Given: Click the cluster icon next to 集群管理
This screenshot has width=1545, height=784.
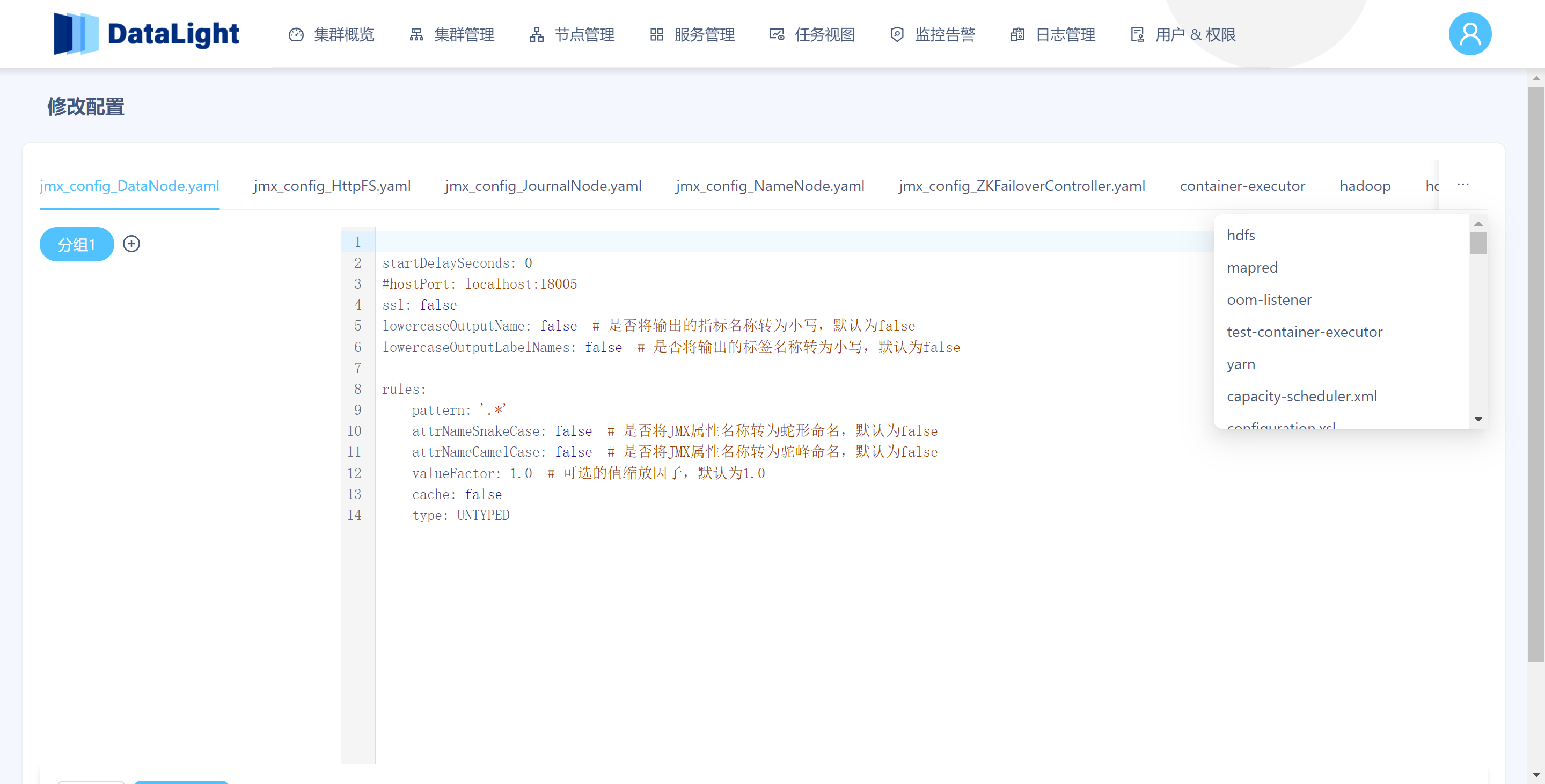Looking at the screenshot, I should pos(416,35).
